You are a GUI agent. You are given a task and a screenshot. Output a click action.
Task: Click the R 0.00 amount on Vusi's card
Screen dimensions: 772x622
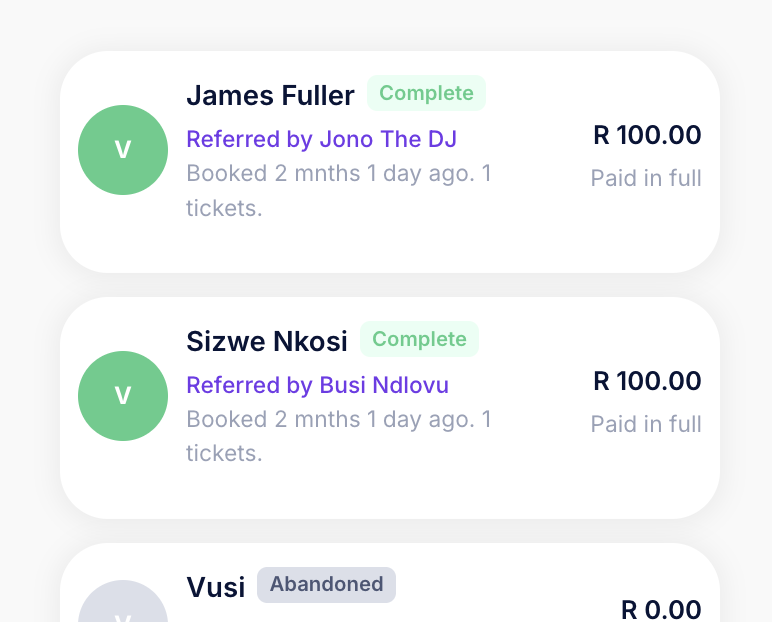coord(661,609)
